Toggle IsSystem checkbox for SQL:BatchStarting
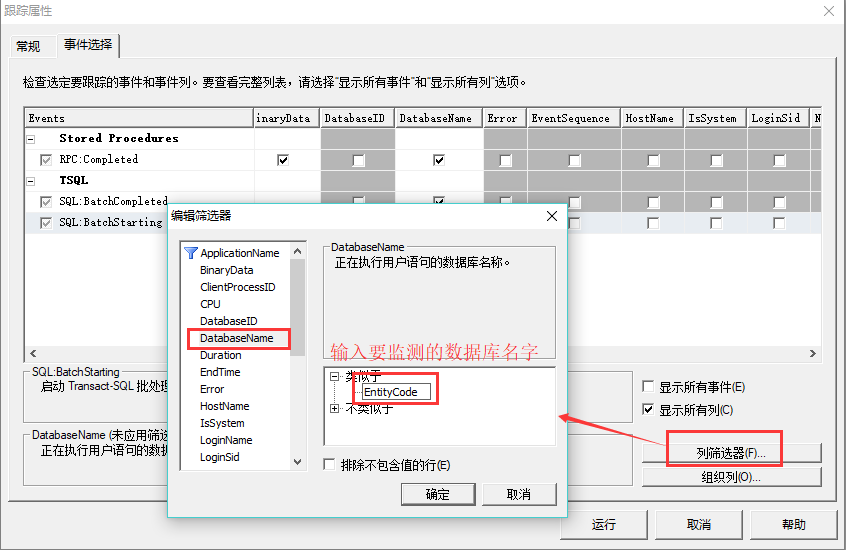This screenshot has height=550, width=846. click(x=716, y=222)
